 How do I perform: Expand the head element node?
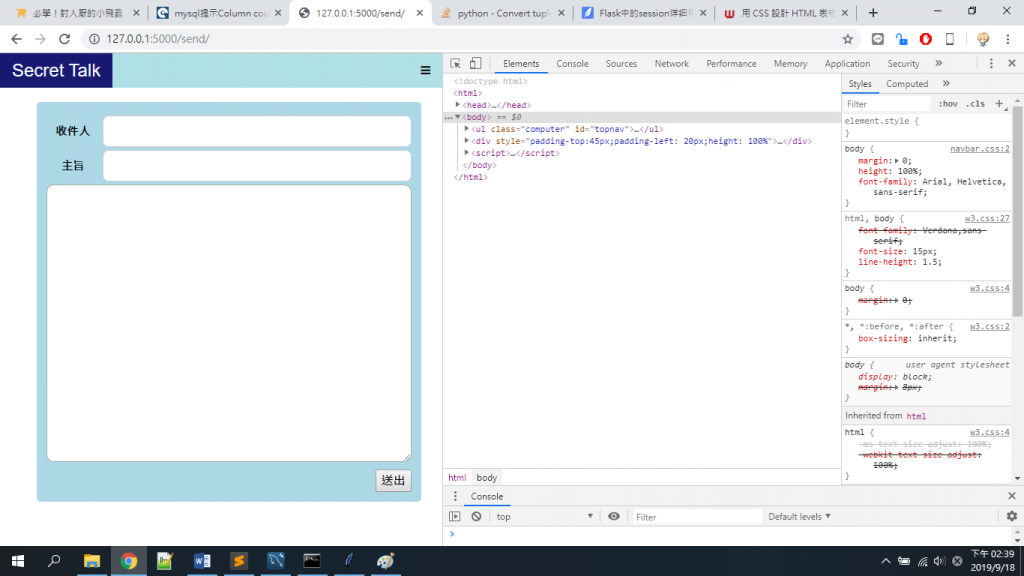[458, 105]
